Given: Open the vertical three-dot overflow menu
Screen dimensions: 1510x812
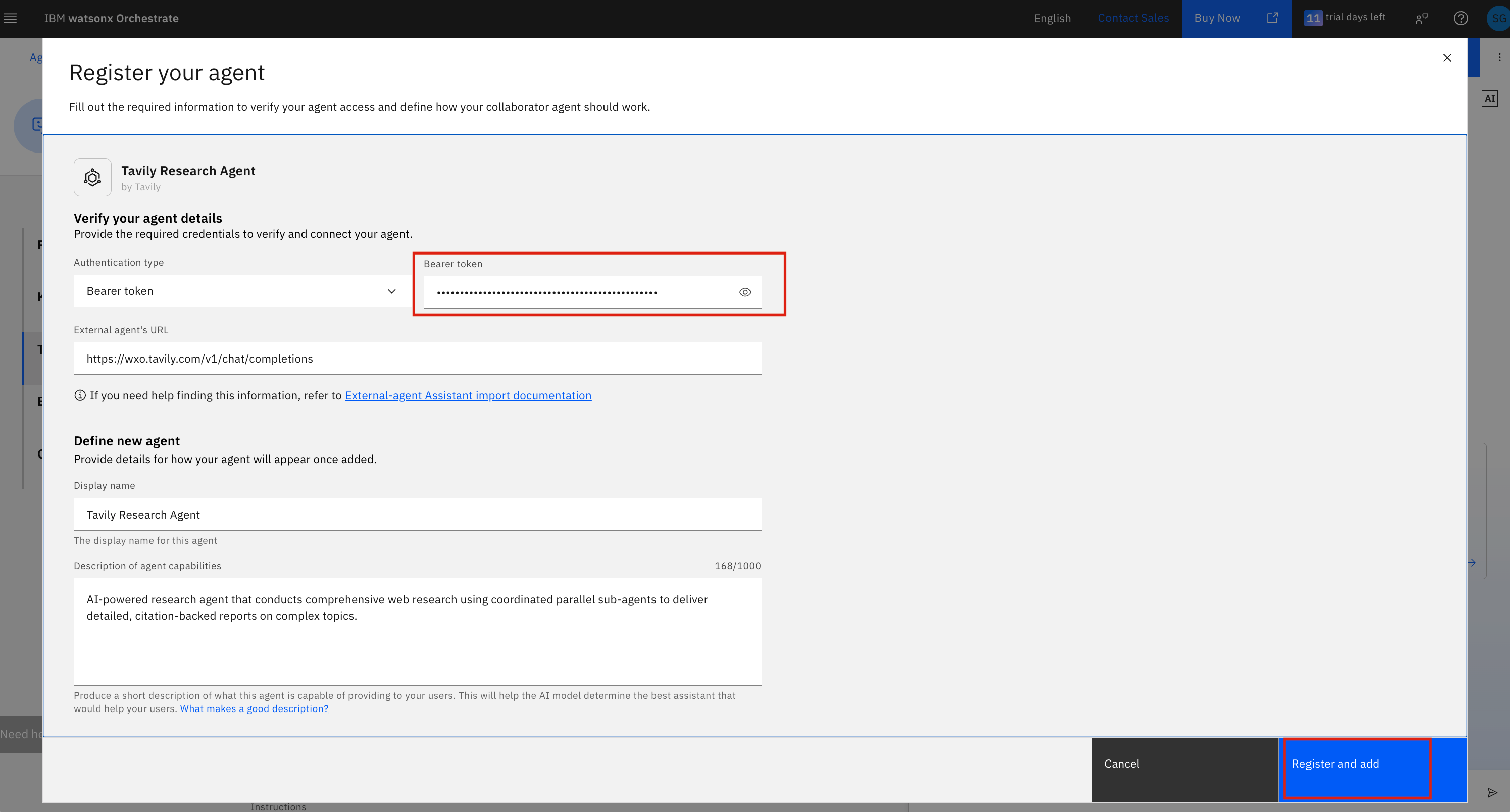Looking at the screenshot, I should tap(1499, 58).
